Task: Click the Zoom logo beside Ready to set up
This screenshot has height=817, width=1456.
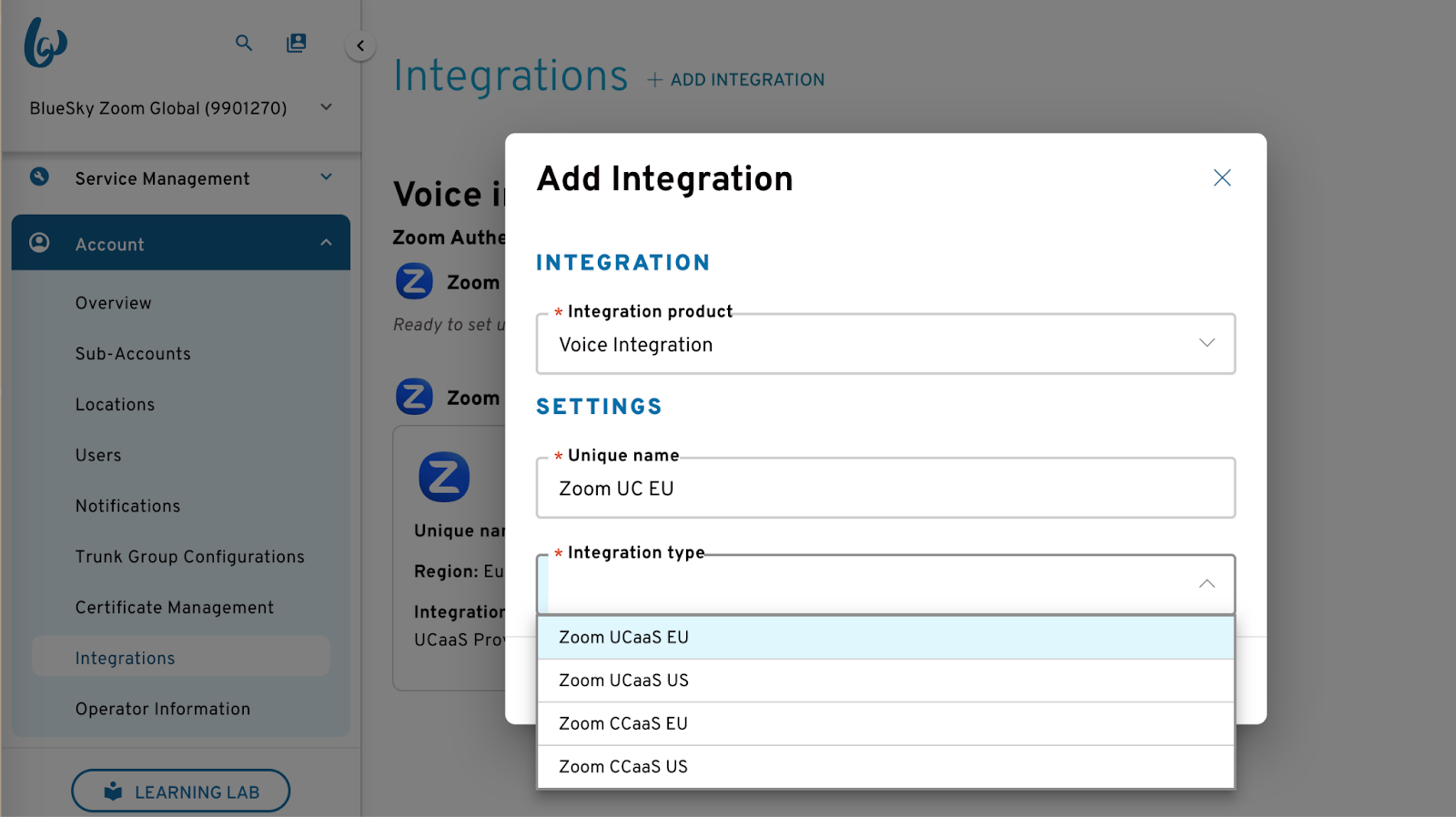Action: 414,281
